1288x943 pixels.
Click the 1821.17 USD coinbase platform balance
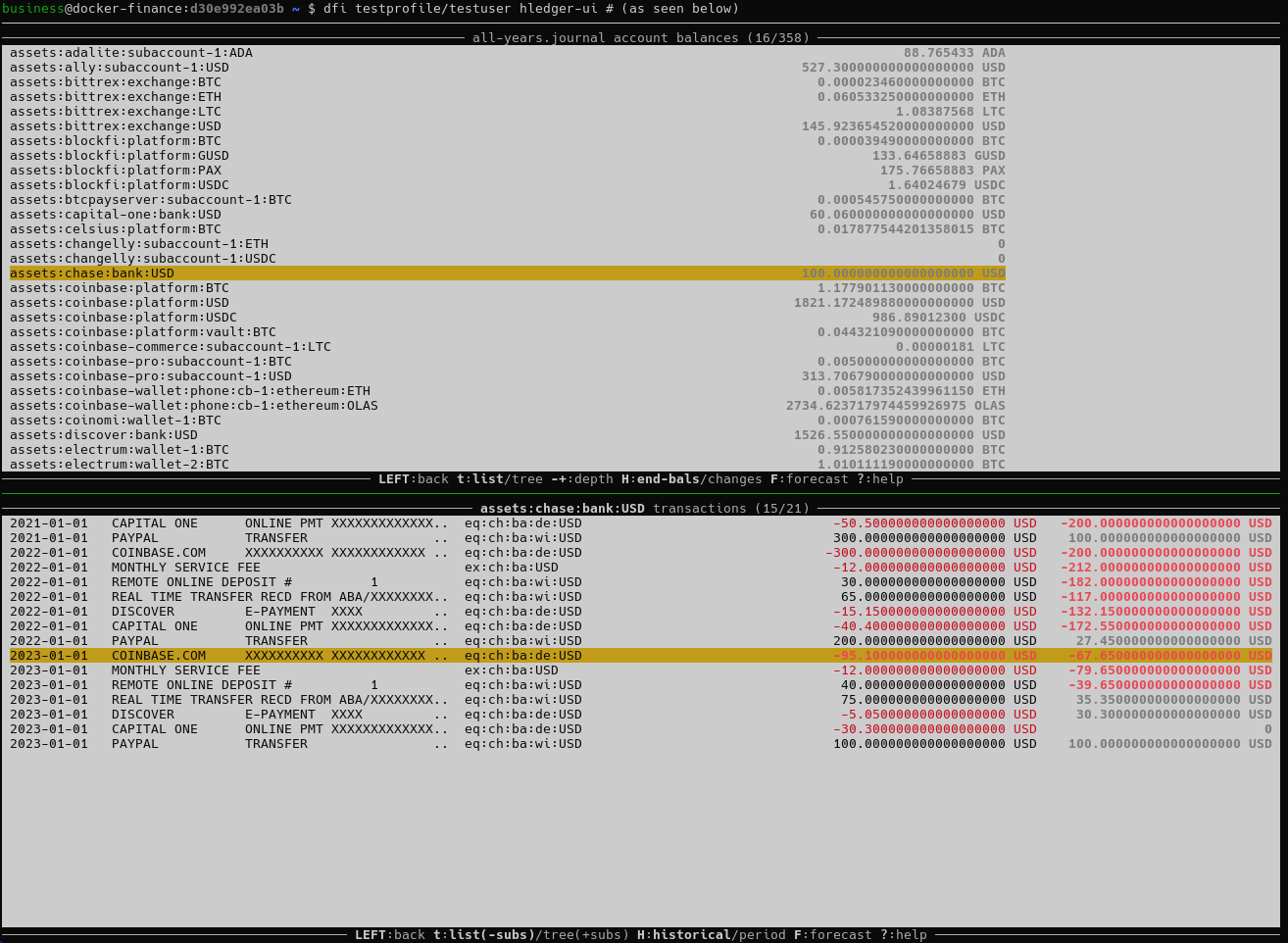point(899,303)
